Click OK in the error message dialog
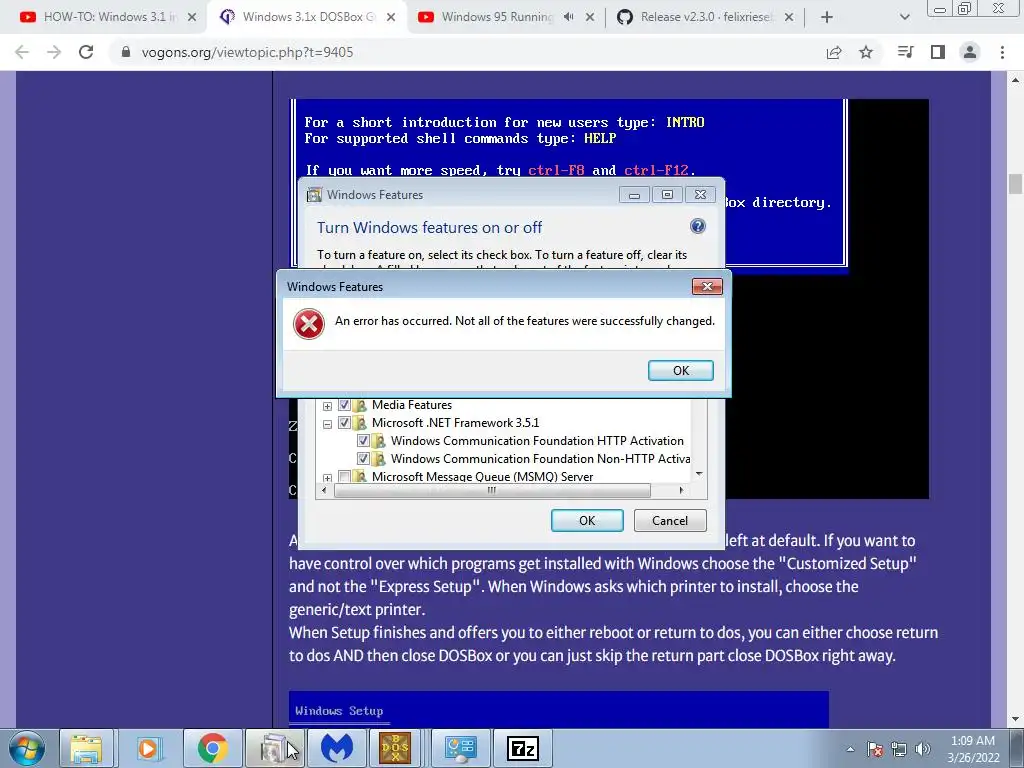 click(x=680, y=370)
